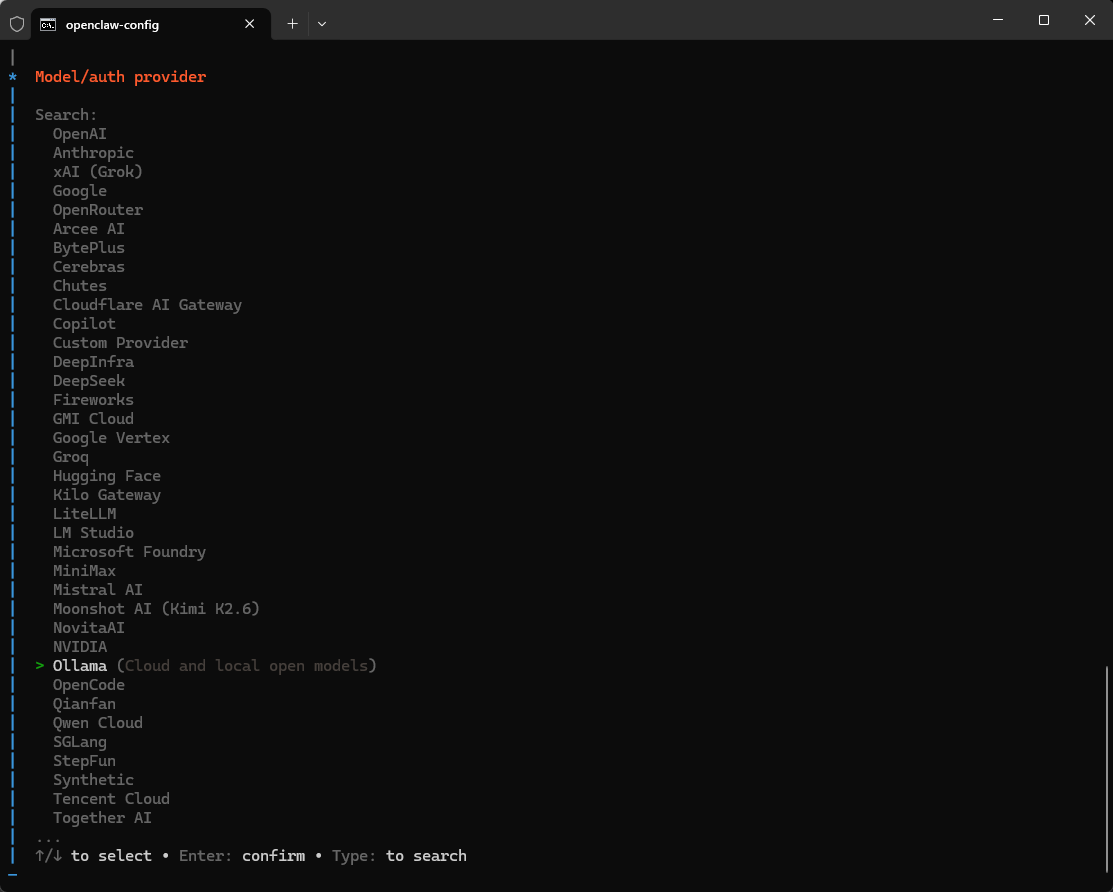The height and width of the screenshot is (892, 1113).
Task: Select the Qianfan provider
Action: (x=84, y=704)
